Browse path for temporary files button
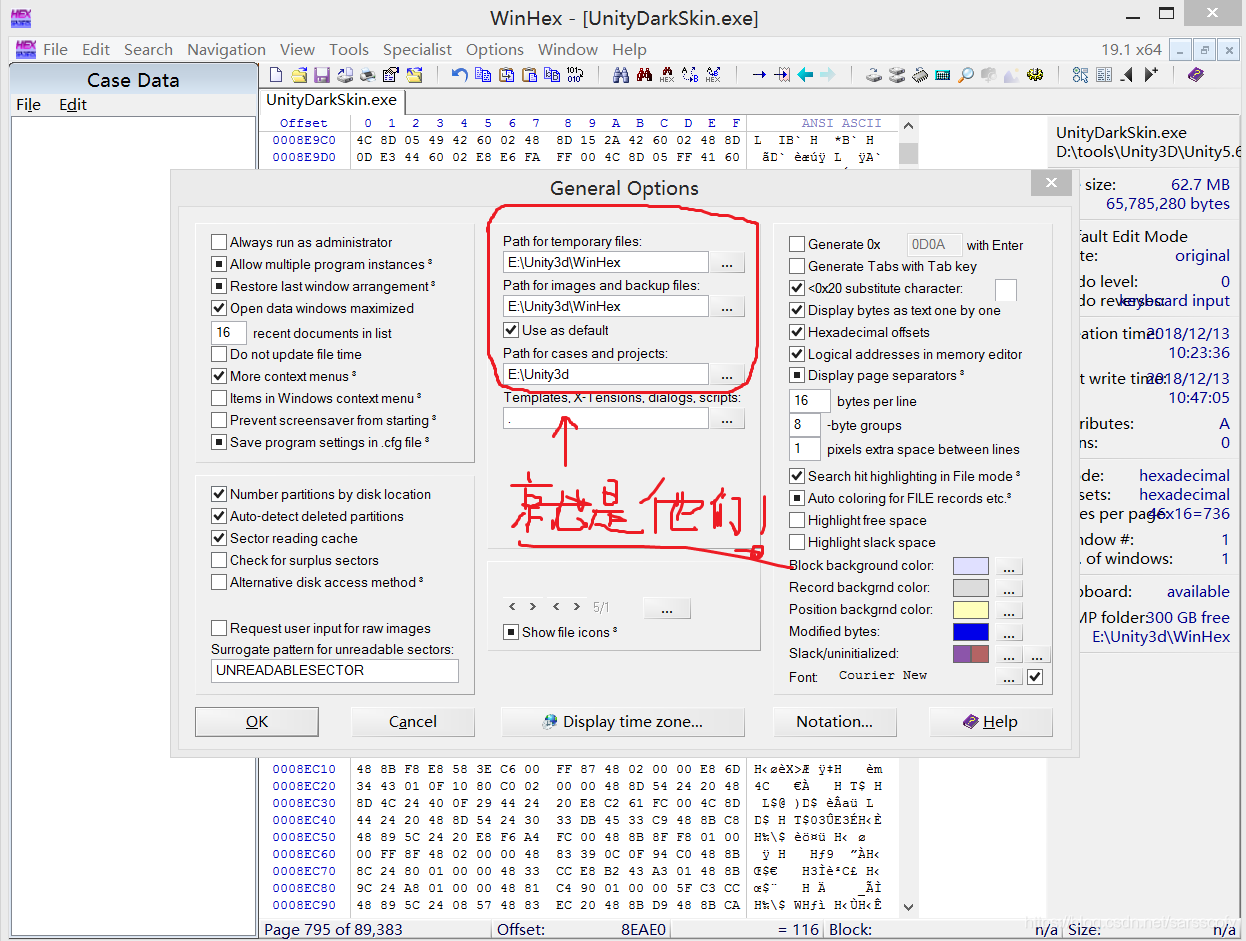Image resolution: width=1246 pixels, height=941 pixels. tap(727, 263)
